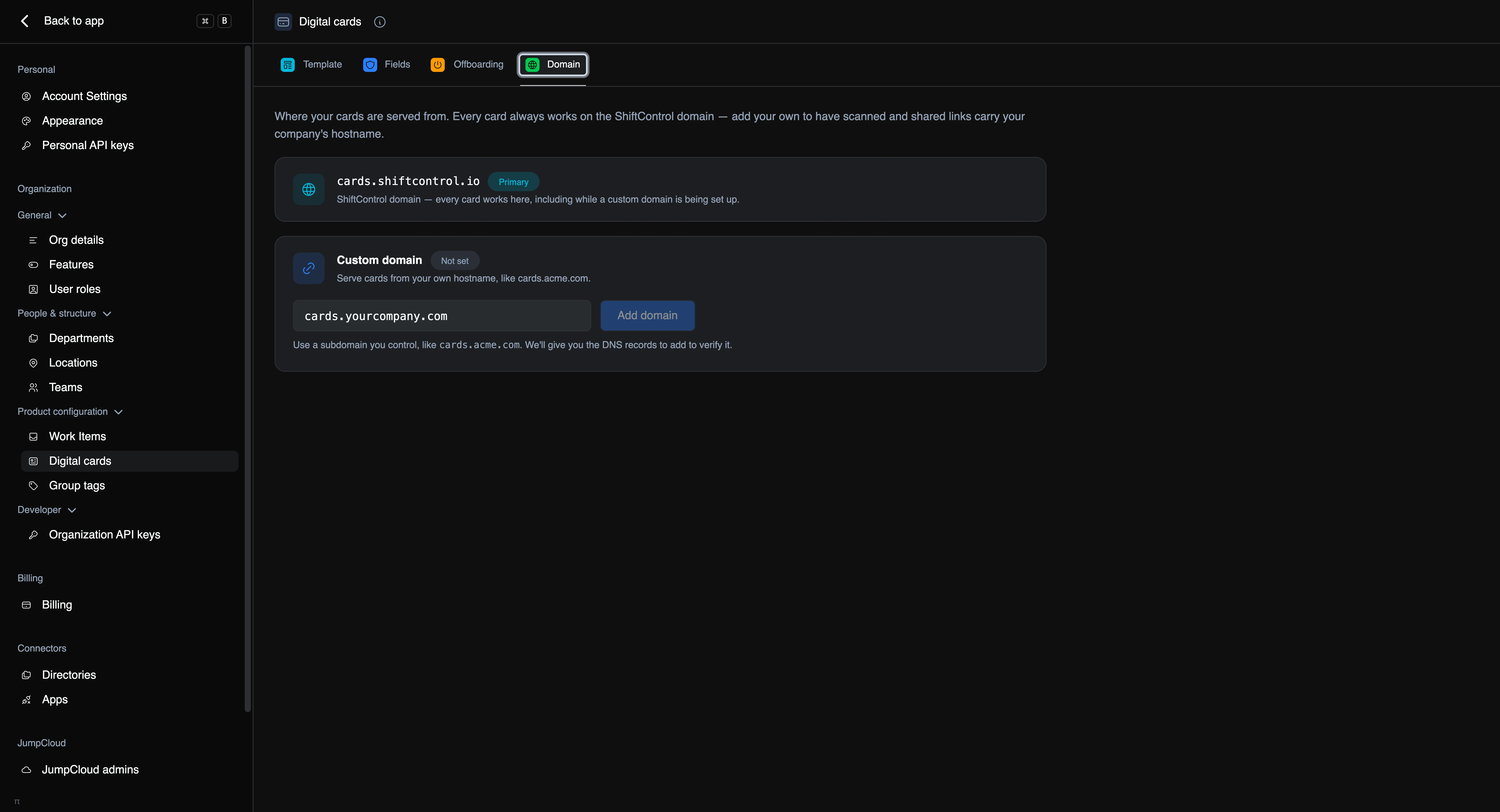This screenshot has height=812, width=1500.
Task: Collapse the Product configuration section
Action: tap(70, 412)
